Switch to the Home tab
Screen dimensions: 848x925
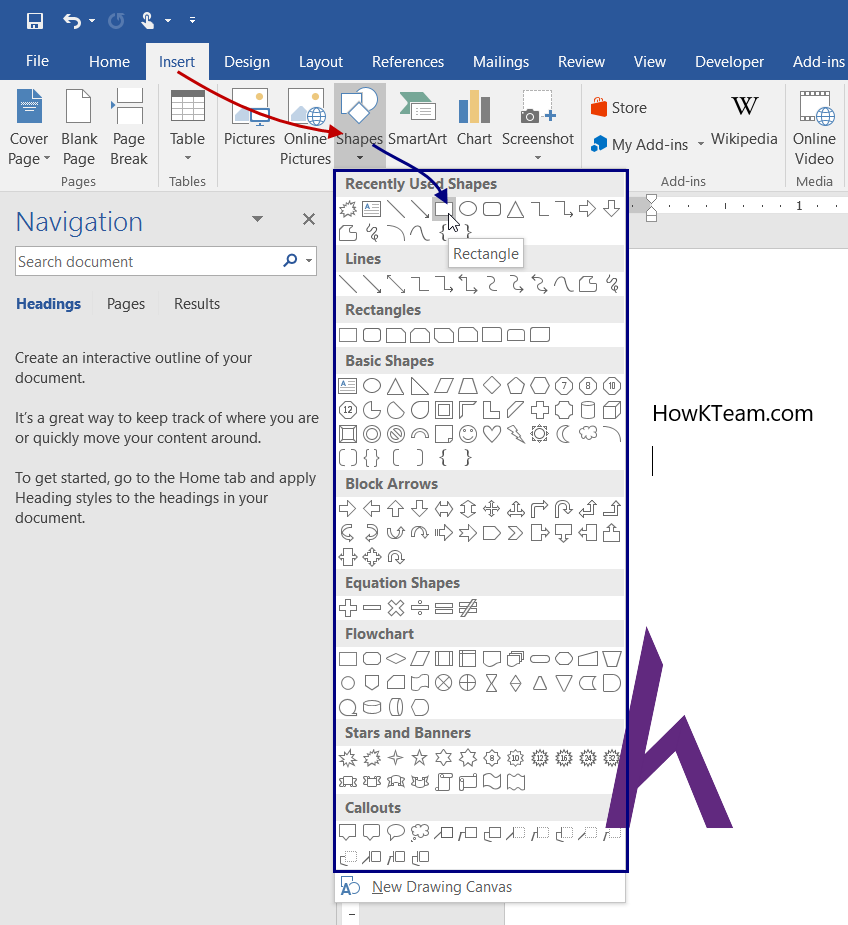coord(109,62)
